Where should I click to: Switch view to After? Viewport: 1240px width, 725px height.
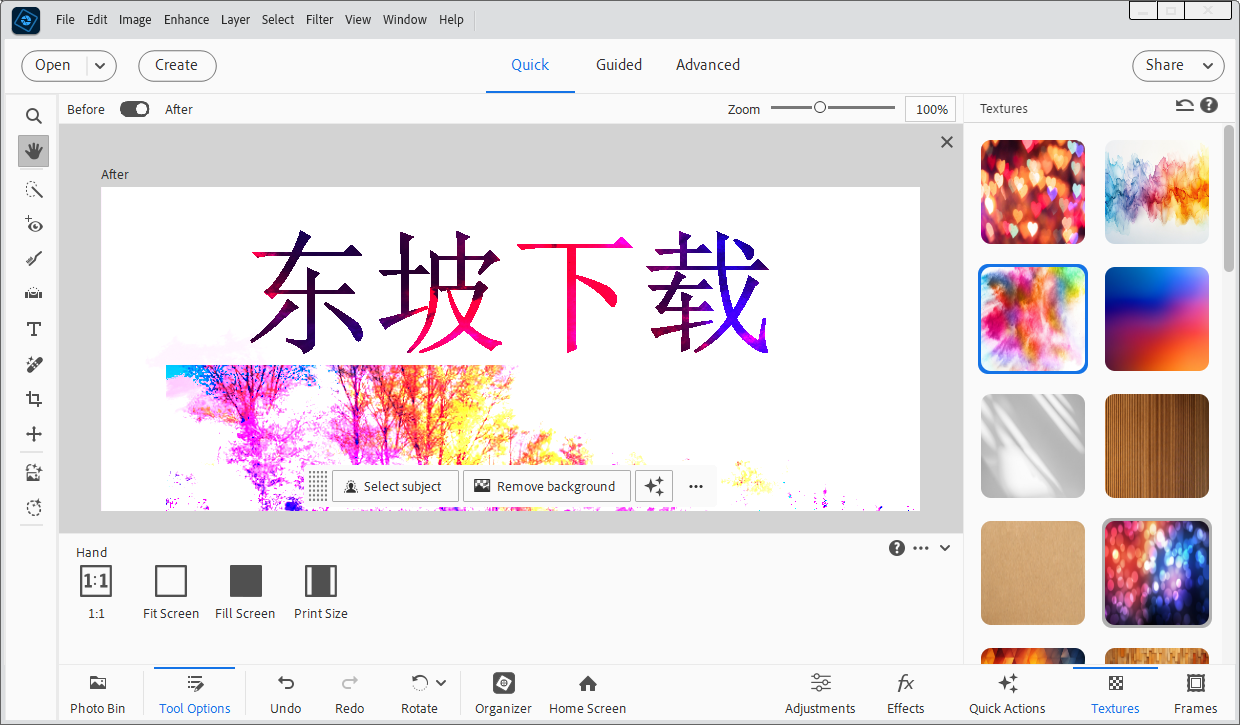click(178, 109)
